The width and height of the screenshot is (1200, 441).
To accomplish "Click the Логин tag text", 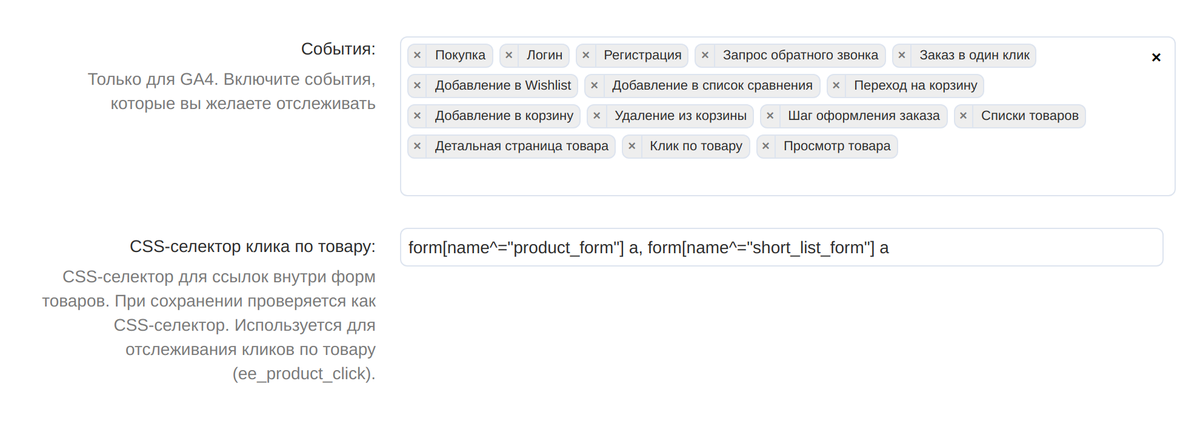I will point(545,55).
